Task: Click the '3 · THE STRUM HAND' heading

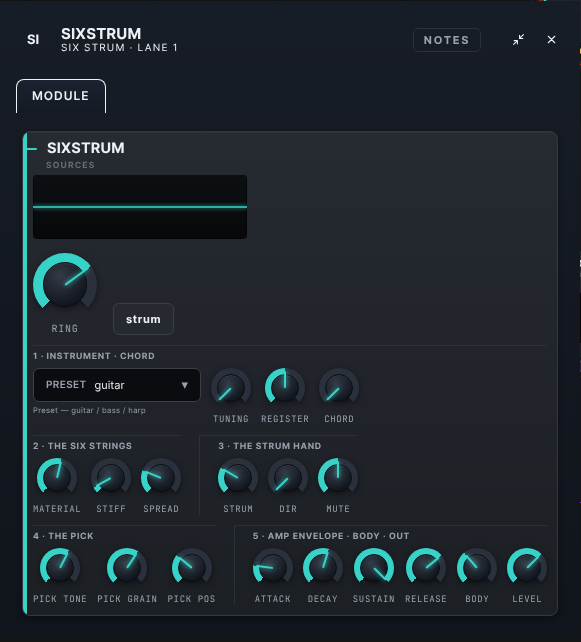Action: coord(270,446)
